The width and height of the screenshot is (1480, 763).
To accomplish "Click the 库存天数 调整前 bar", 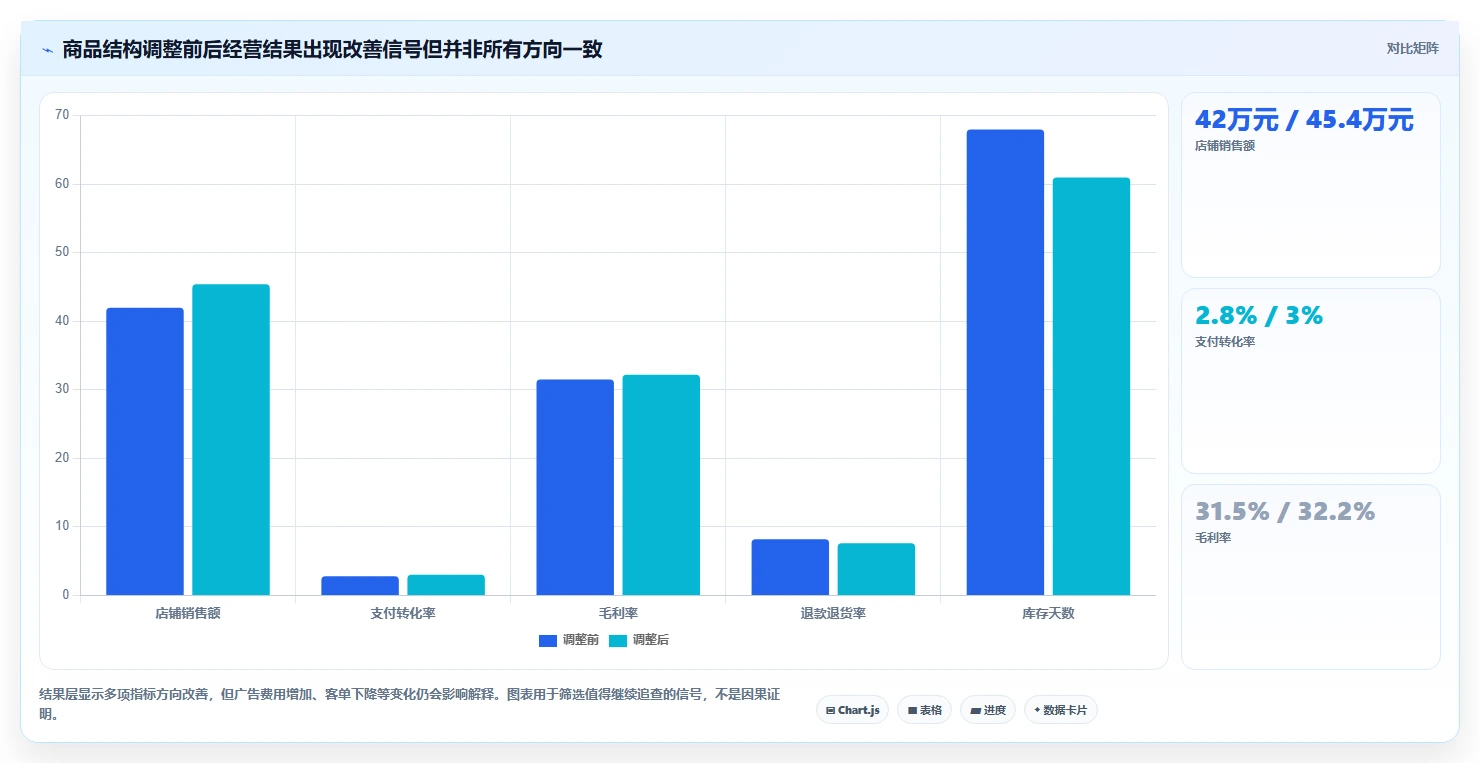I will coord(1005,362).
